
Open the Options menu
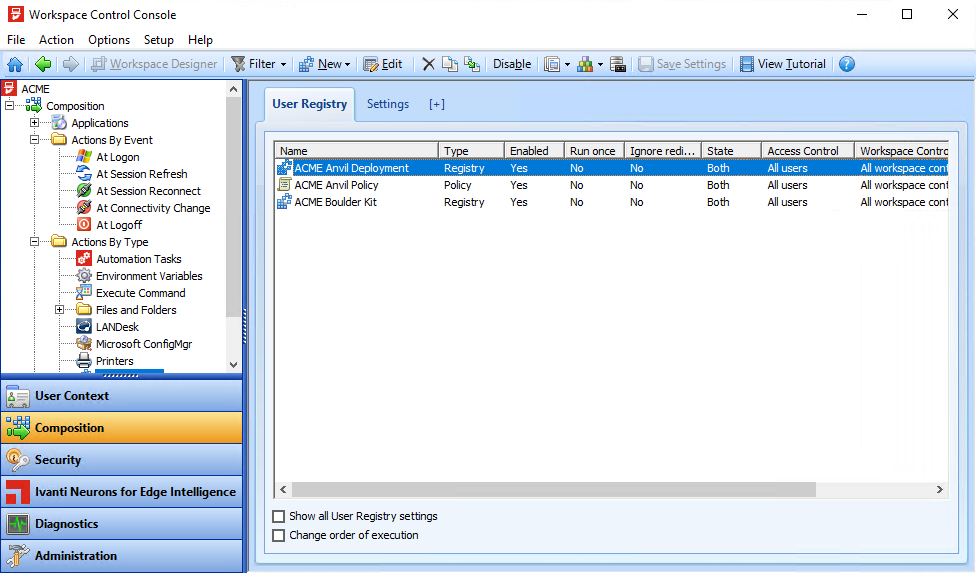point(109,40)
